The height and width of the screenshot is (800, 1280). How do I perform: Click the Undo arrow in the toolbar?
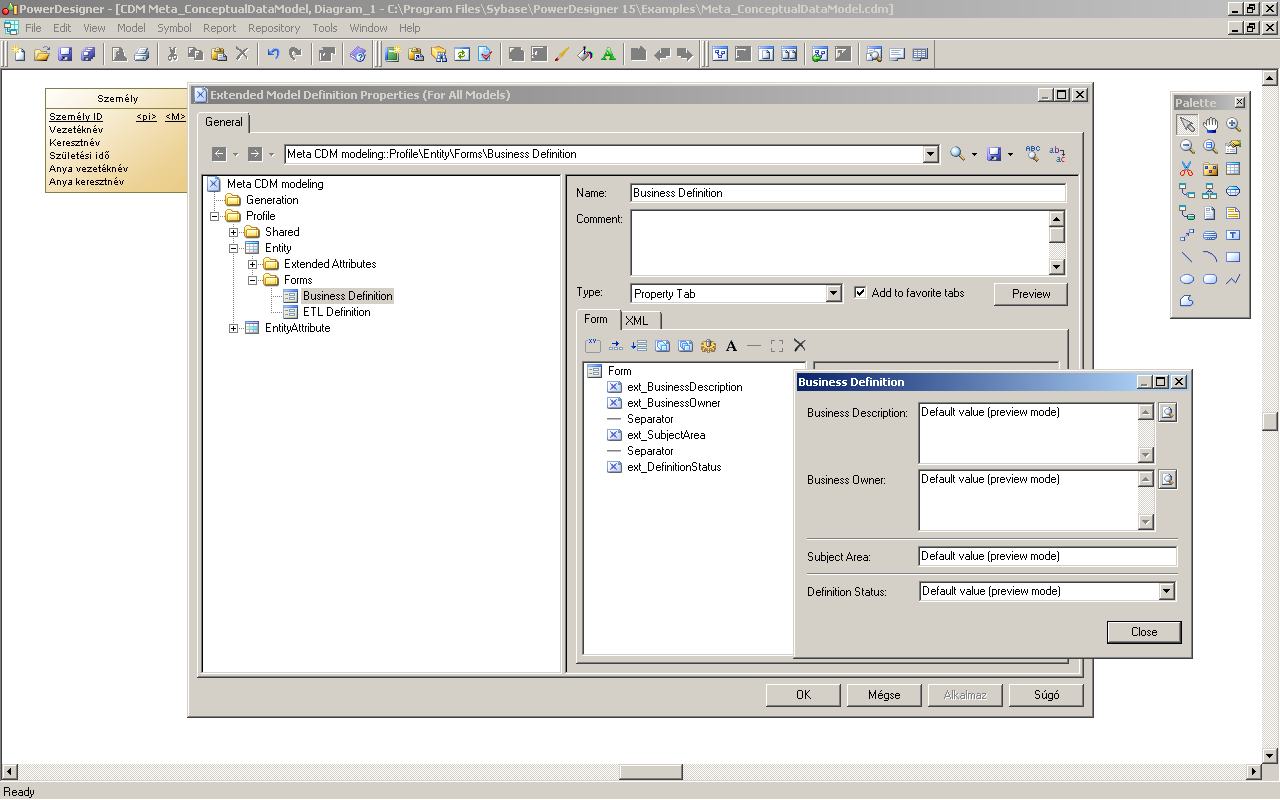tap(272, 54)
